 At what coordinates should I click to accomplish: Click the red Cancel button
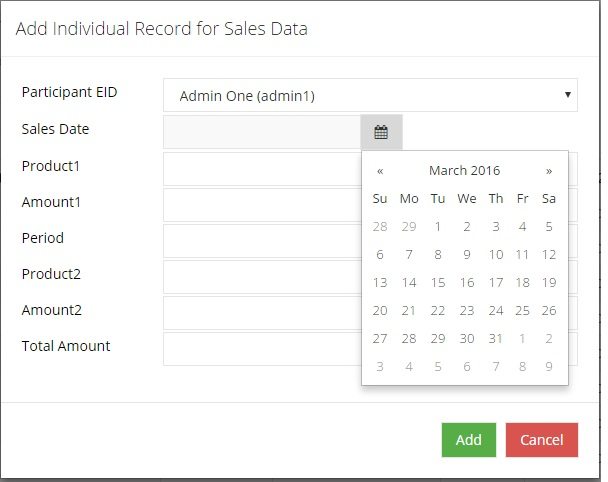pos(542,440)
